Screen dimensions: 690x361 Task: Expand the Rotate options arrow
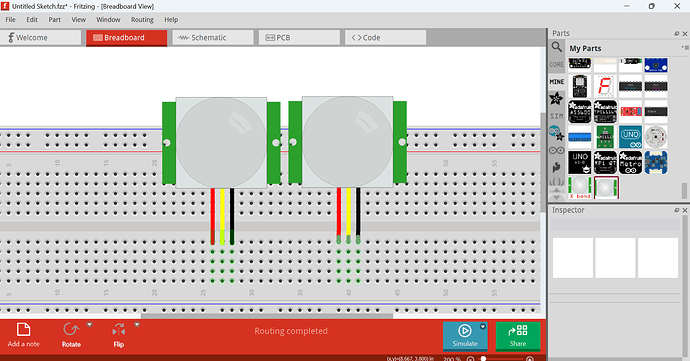[90, 325]
